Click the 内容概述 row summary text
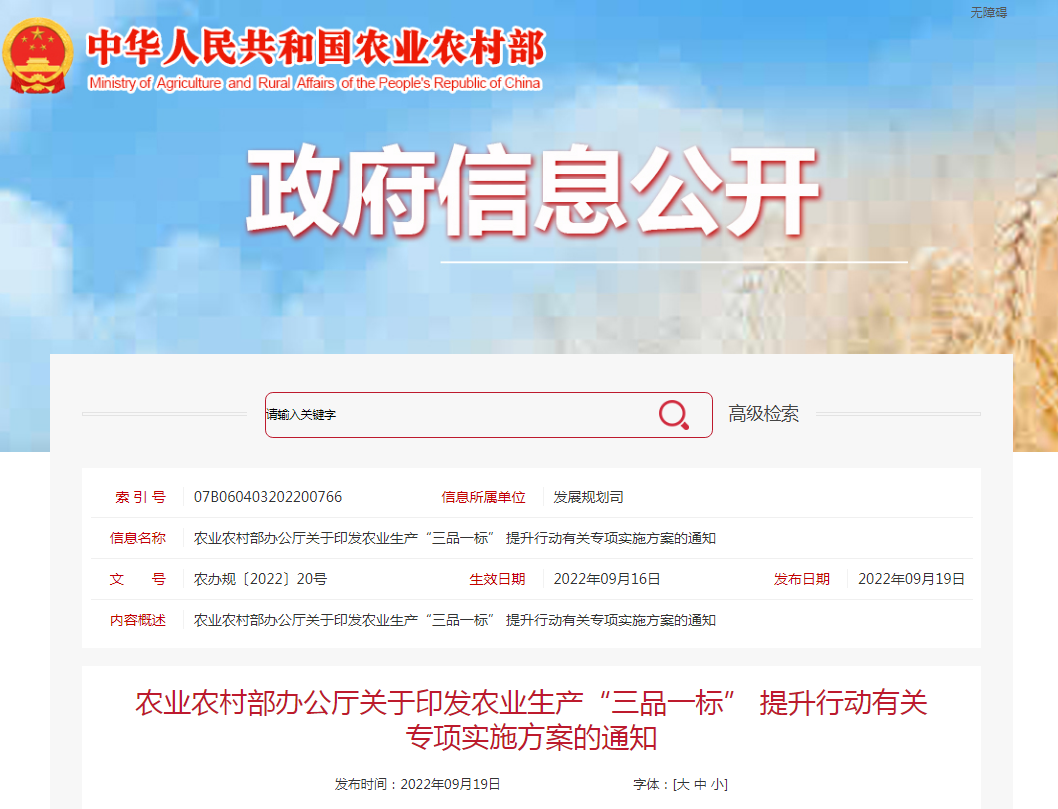The image size is (1058, 809). click(x=455, y=620)
